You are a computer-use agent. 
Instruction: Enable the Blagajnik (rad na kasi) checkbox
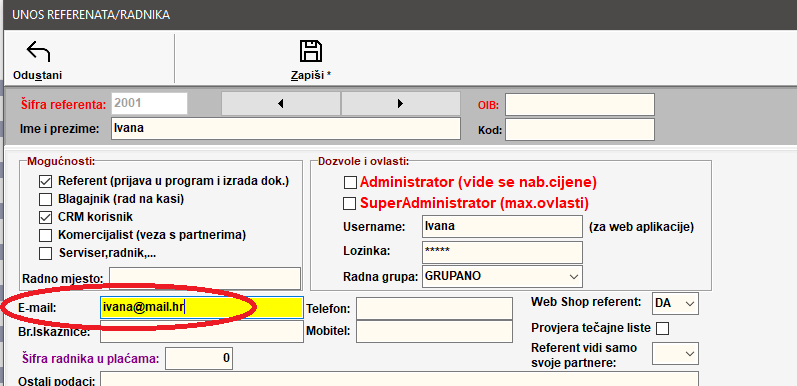pyautogui.click(x=46, y=199)
